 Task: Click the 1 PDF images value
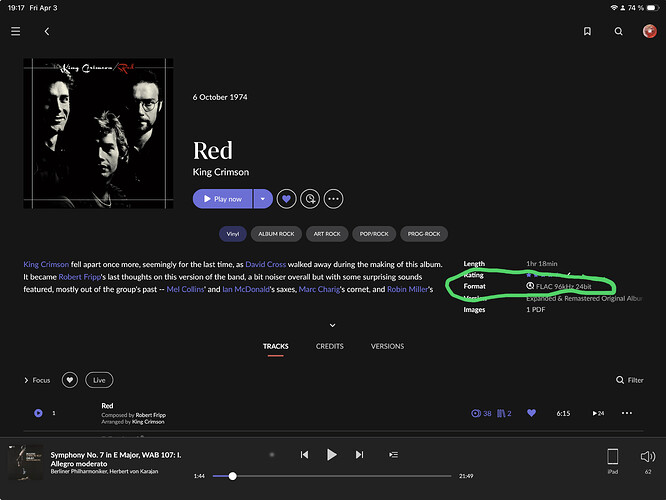pyautogui.click(x=536, y=310)
